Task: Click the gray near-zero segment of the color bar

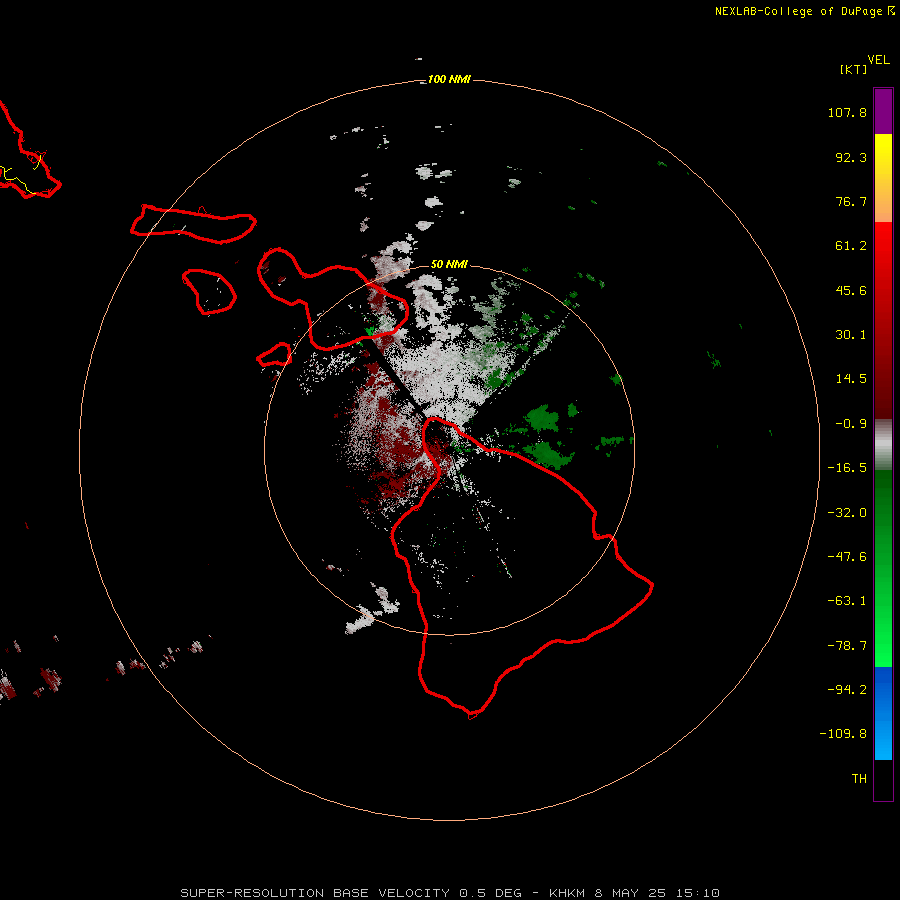Action: [883, 445]
